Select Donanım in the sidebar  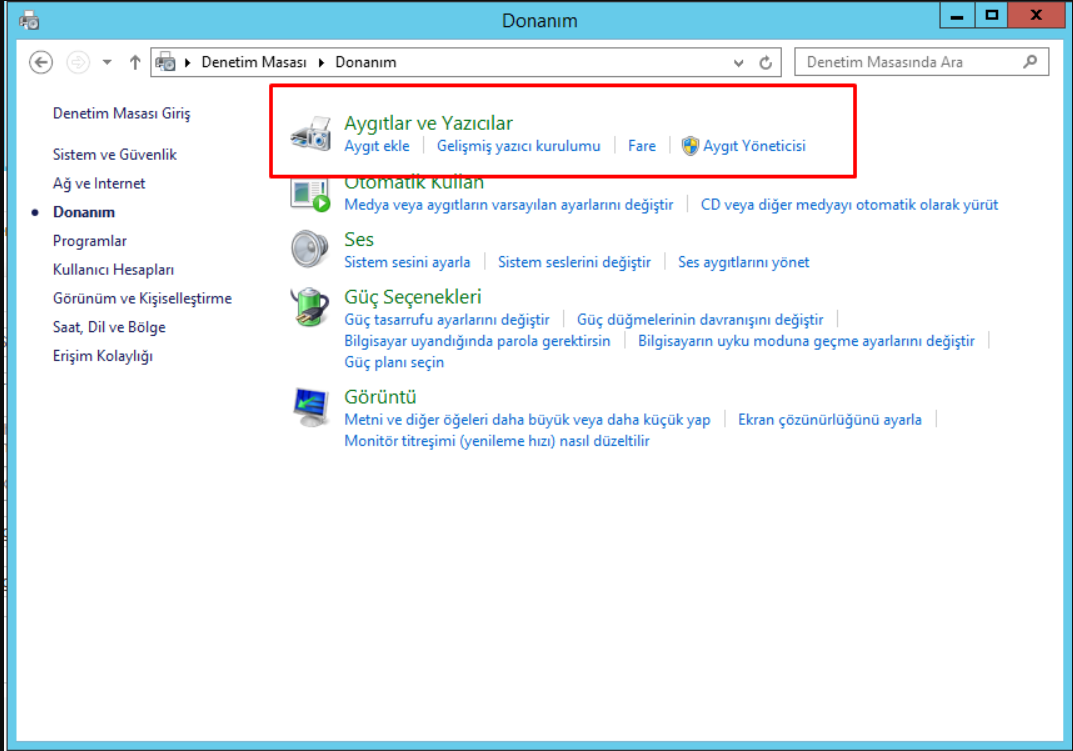click(x=84, y=212)
